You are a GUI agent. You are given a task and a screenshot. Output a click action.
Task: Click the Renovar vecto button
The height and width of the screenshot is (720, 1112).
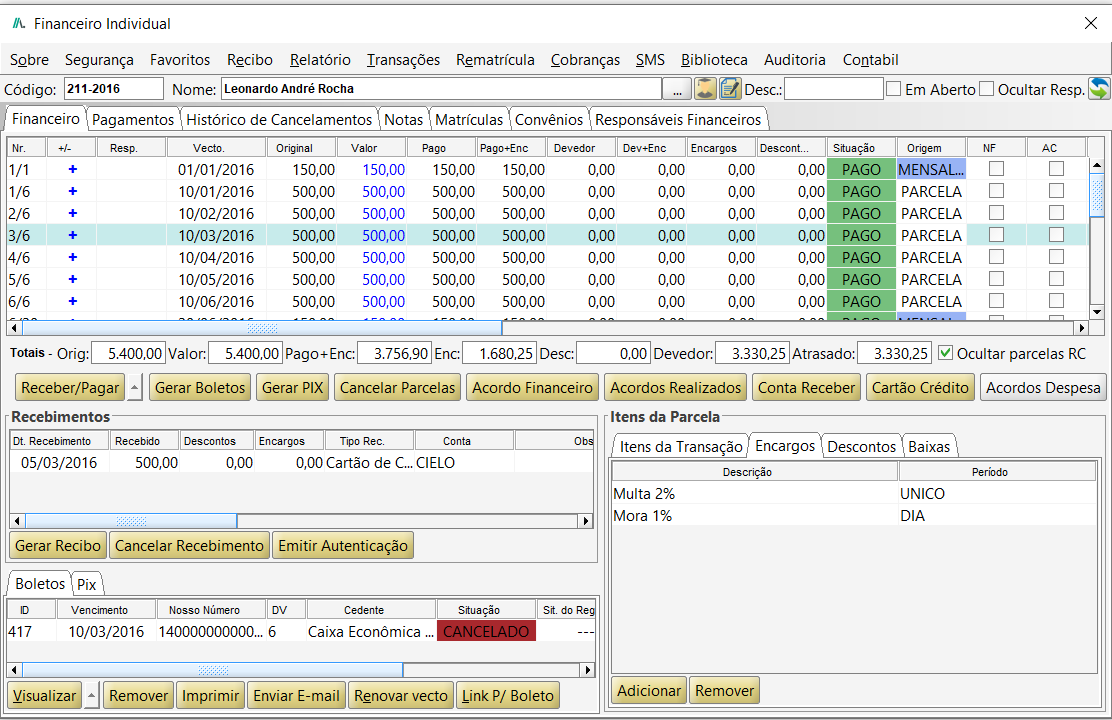click(401, 696)
